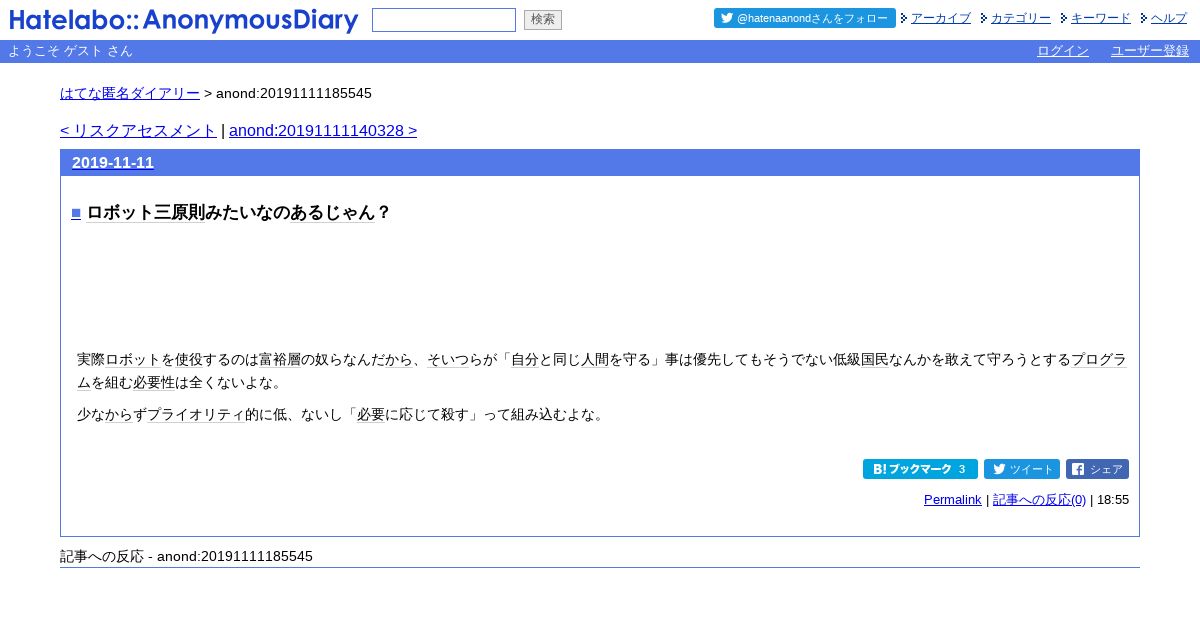Share the entry via ツイート button
This screenshot has height=630, width=1200.
click(x=1022, y=469)
